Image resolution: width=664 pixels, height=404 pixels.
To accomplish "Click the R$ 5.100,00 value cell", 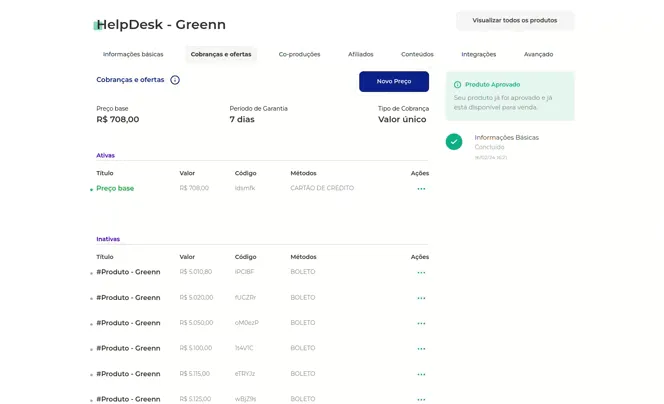I will 196,348.
